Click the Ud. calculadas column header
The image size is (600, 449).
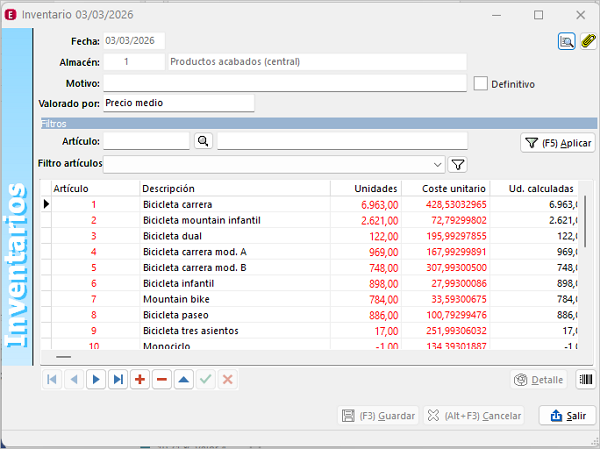tap(534, 189)
